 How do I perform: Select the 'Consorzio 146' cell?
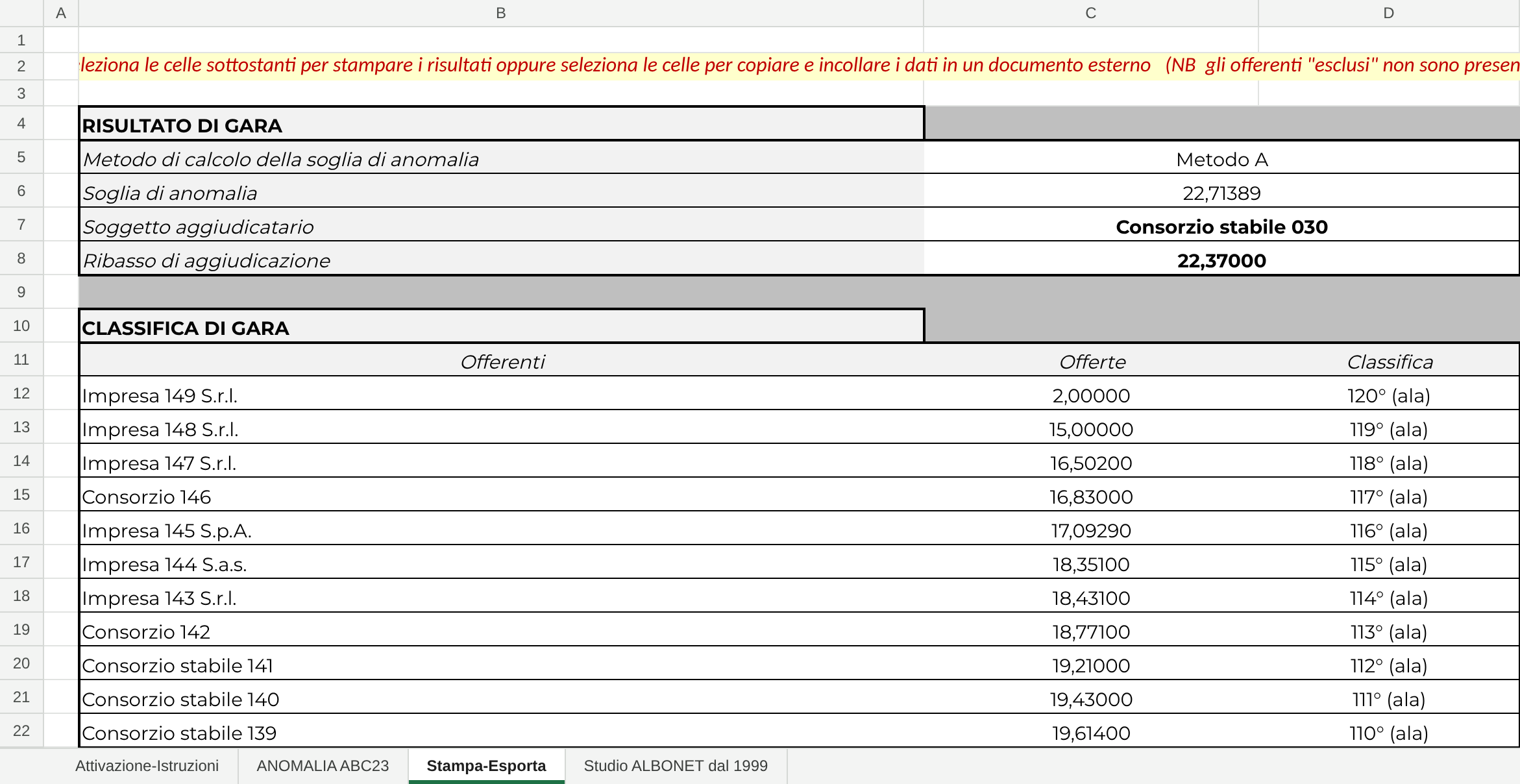(501, 496)
